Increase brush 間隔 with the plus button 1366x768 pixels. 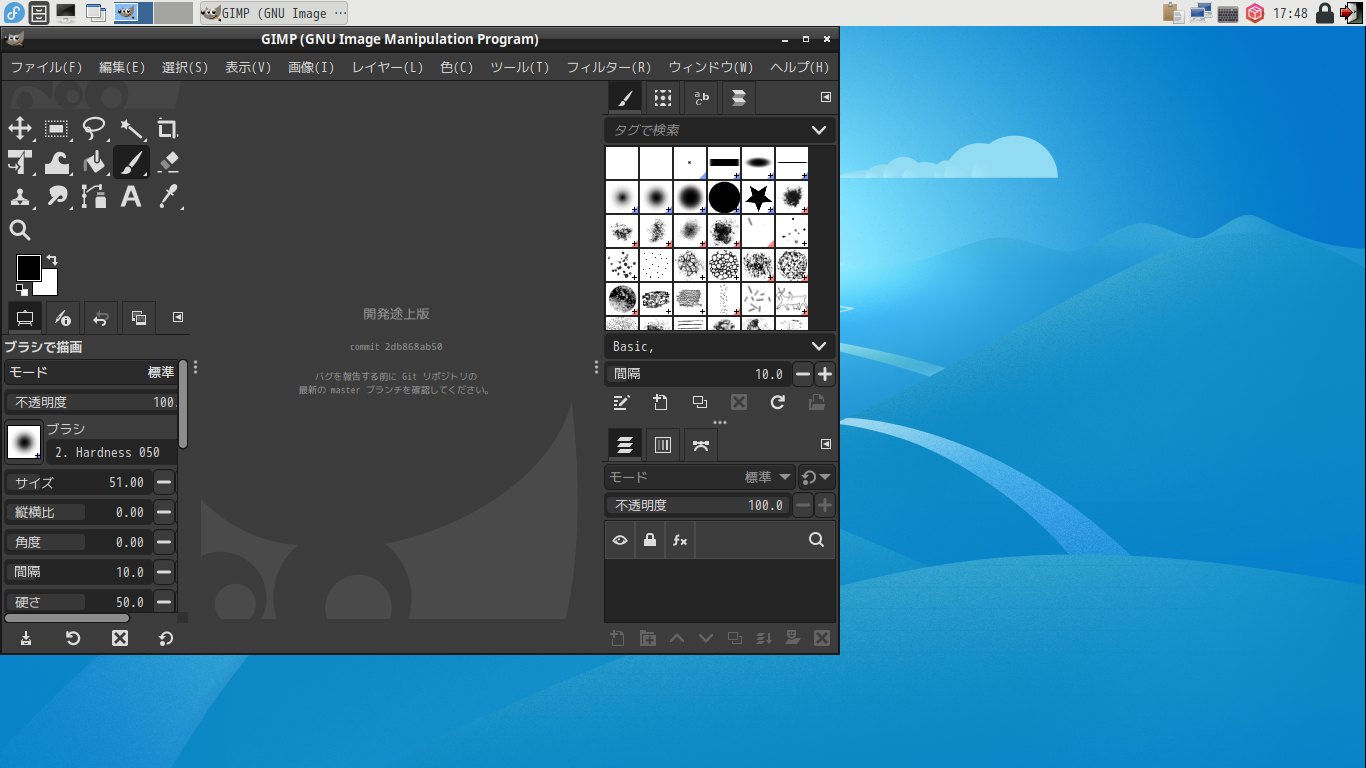tap(825, 374)
